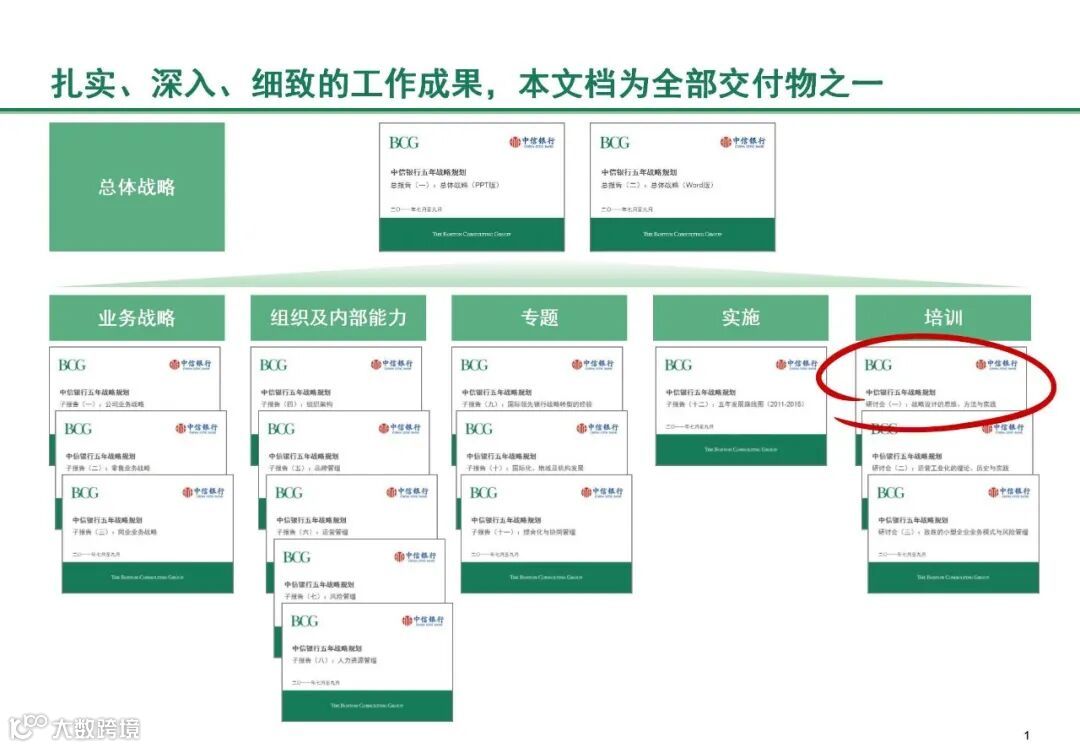Viewport: 1080px width, 748px height.
Task: Select the 专题 category header
Action: coord(539,318)
